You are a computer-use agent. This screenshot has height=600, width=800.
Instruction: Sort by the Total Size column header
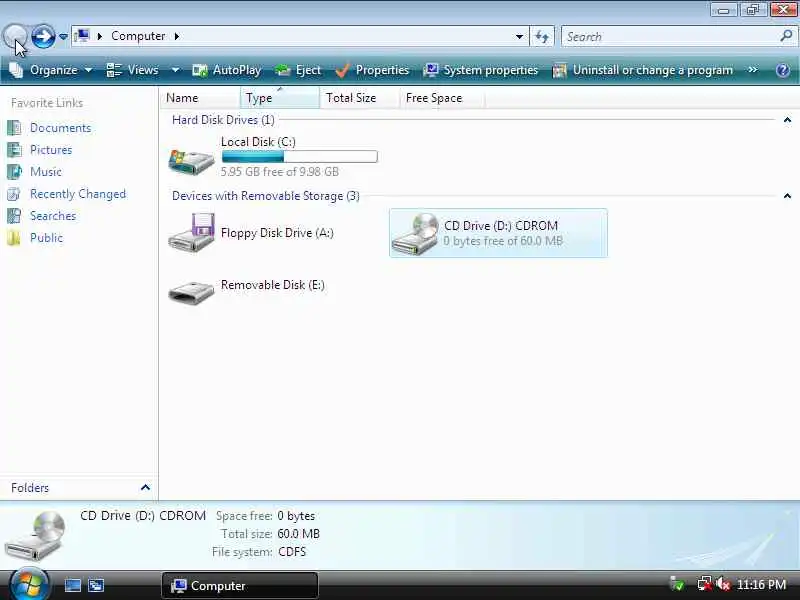click(x=359, y=97)
